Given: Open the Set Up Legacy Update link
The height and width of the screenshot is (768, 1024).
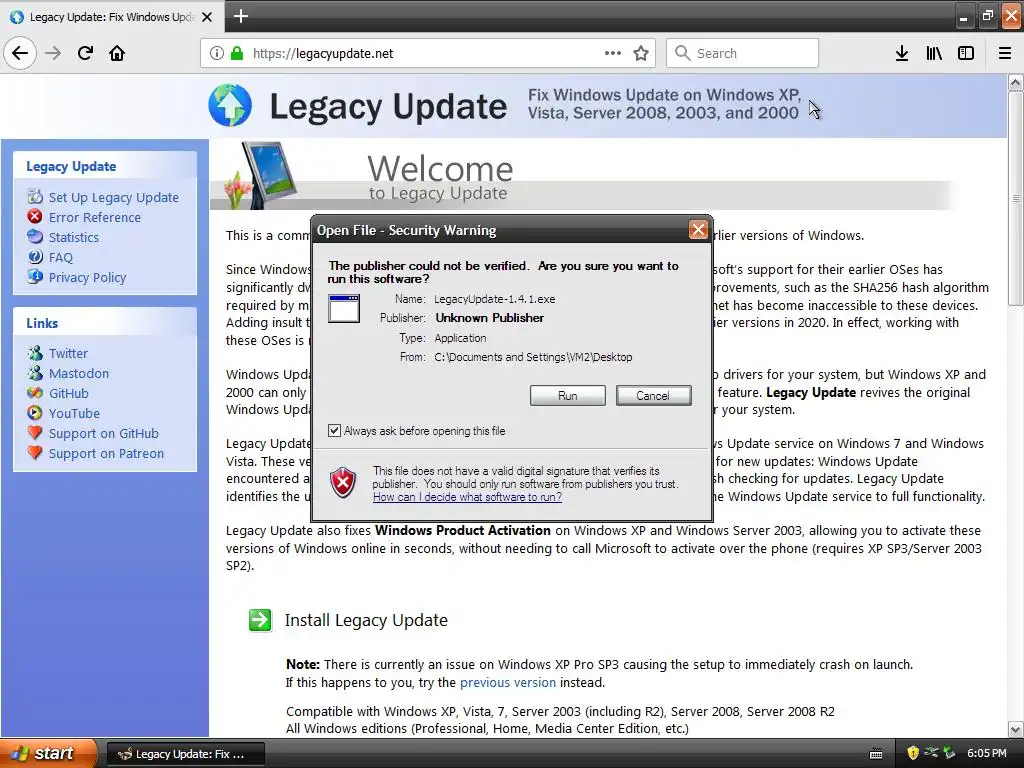Looking at the screenshot, I should coord(114,197).
